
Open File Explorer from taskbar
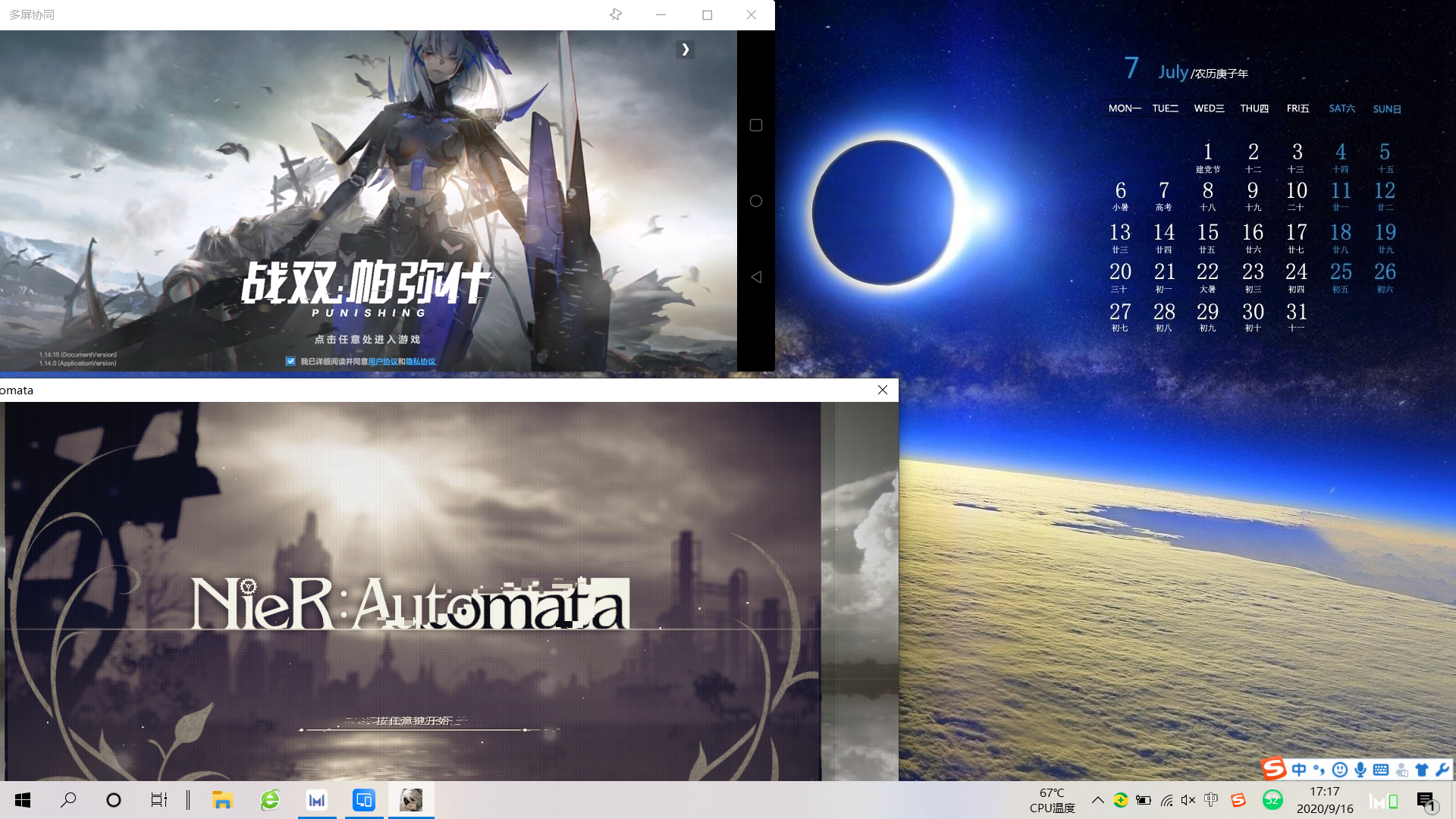click(222, 800)
